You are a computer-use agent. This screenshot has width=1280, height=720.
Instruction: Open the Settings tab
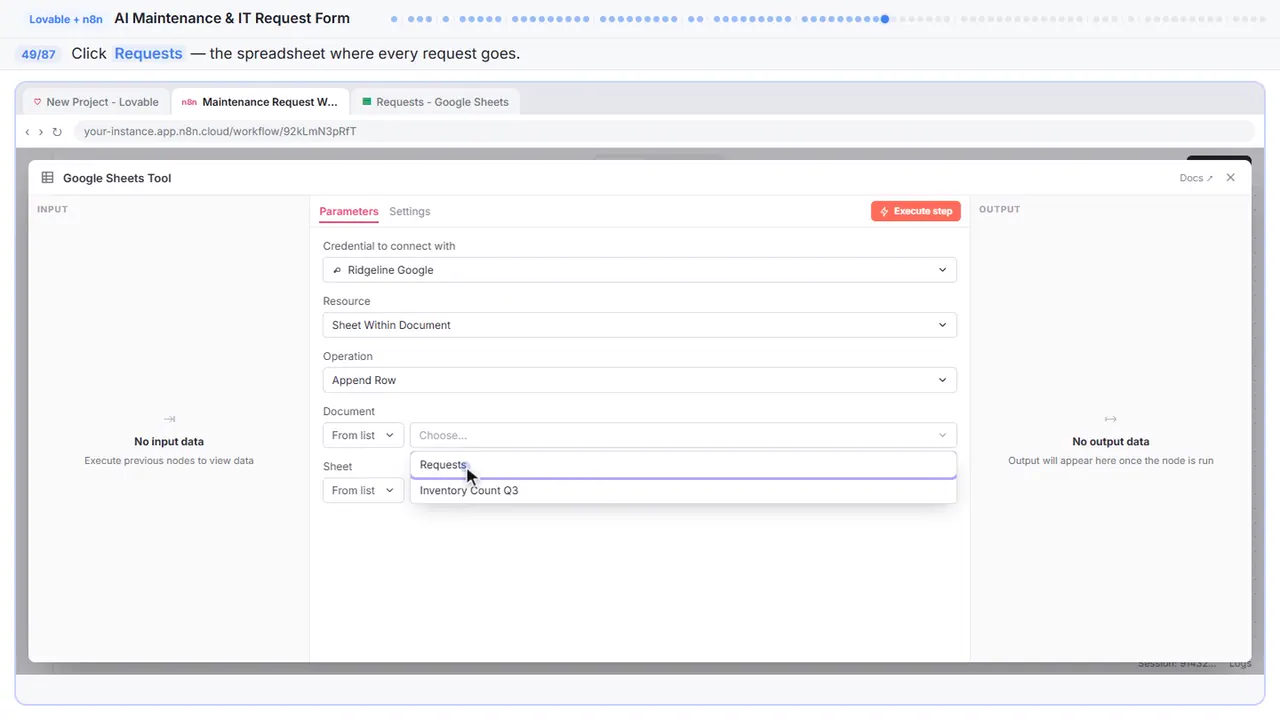(x=410, y=211)
